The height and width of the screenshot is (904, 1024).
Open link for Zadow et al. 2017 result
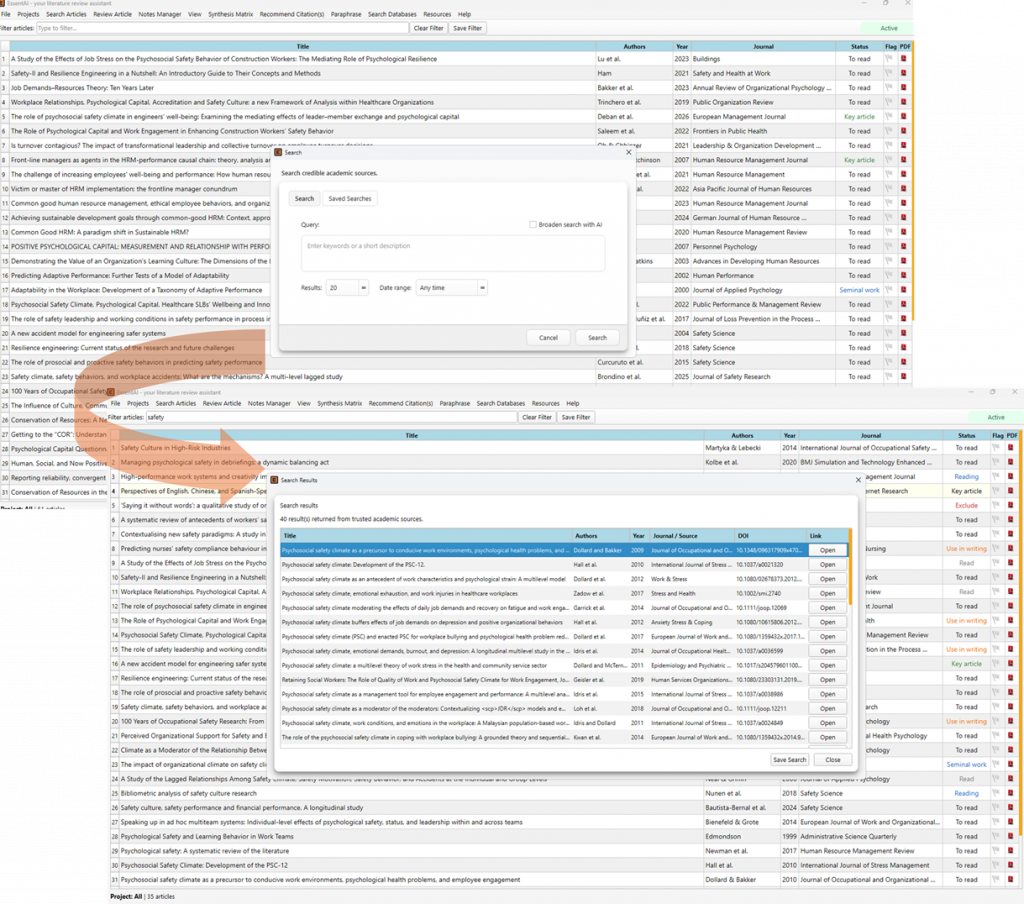click(x=827, y=593)
